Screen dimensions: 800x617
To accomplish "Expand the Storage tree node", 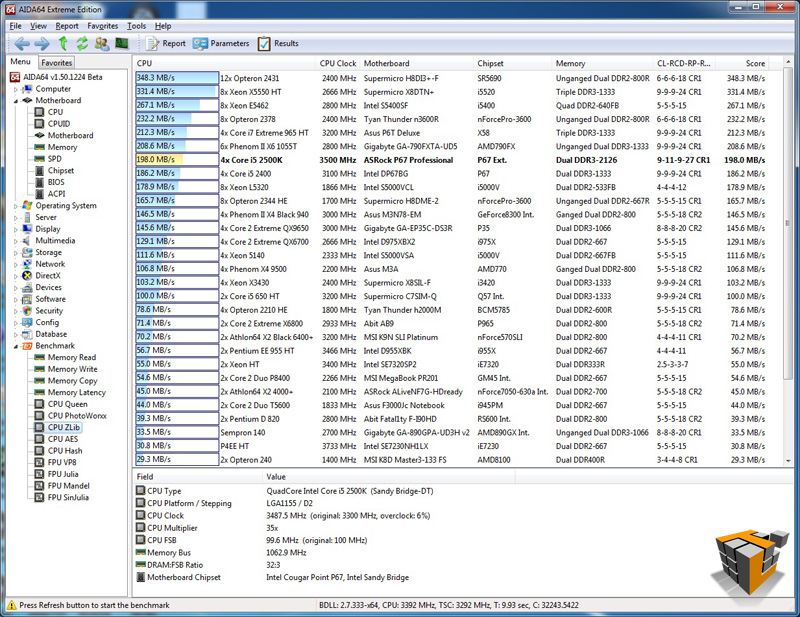I will click(x=16, y=253).
